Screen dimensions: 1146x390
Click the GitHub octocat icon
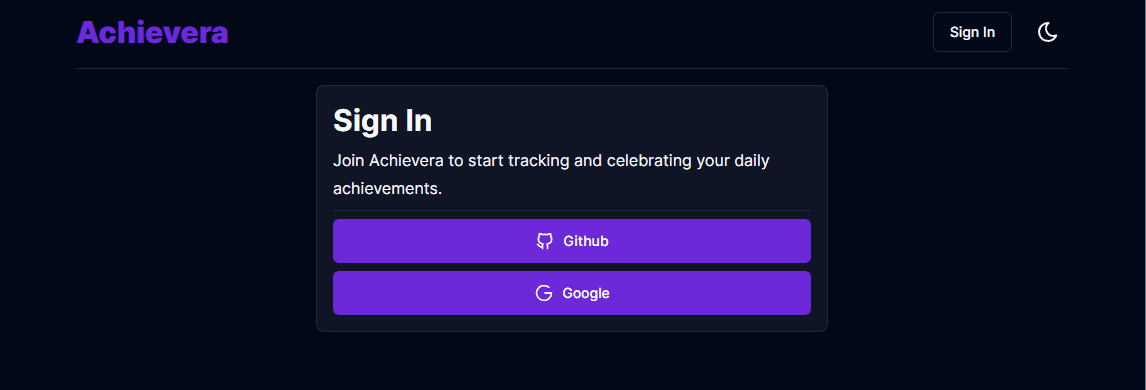(544, 241)
